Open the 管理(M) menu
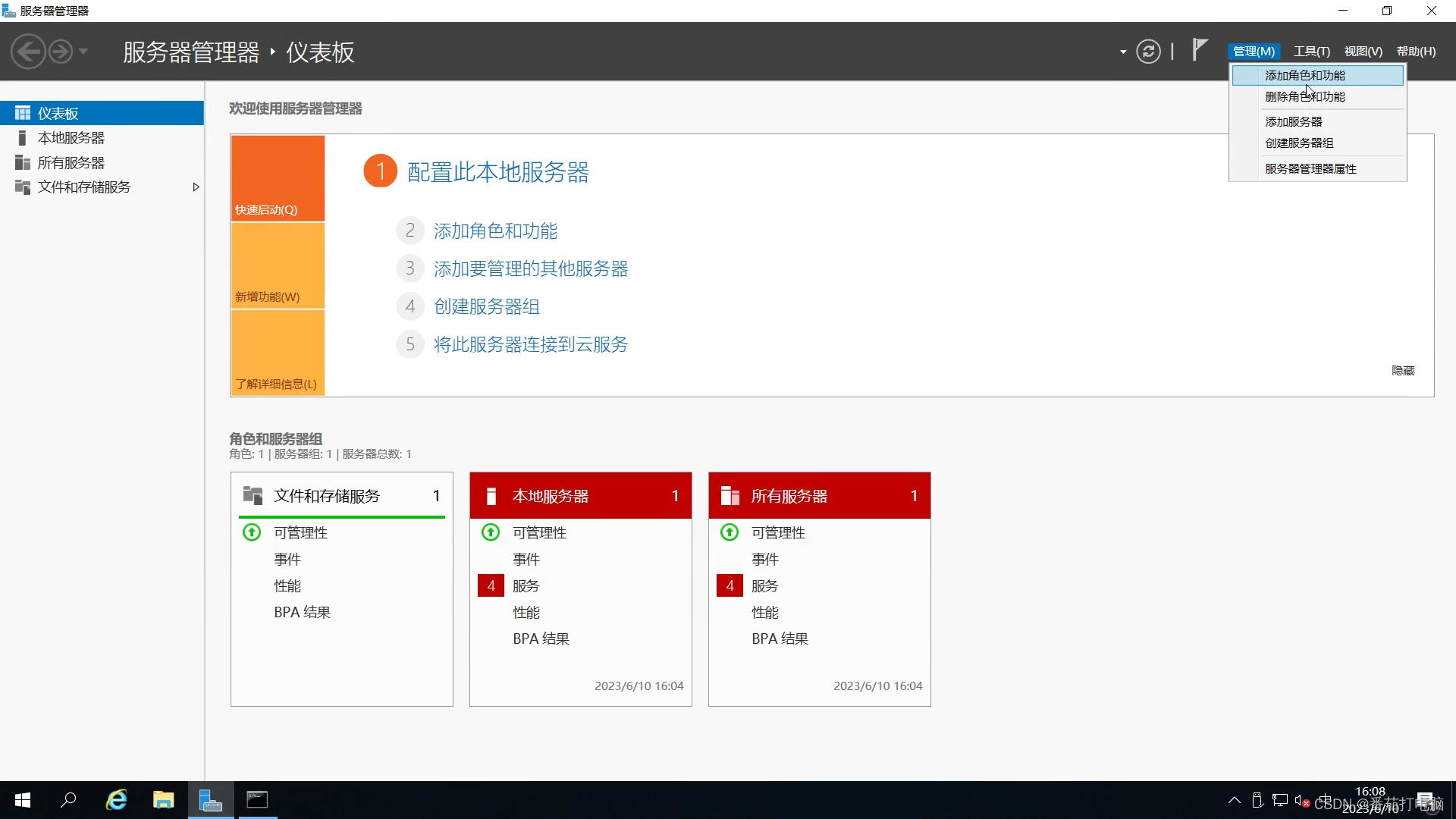The width and height of the screenshot is (1456, 819). 1254,52
